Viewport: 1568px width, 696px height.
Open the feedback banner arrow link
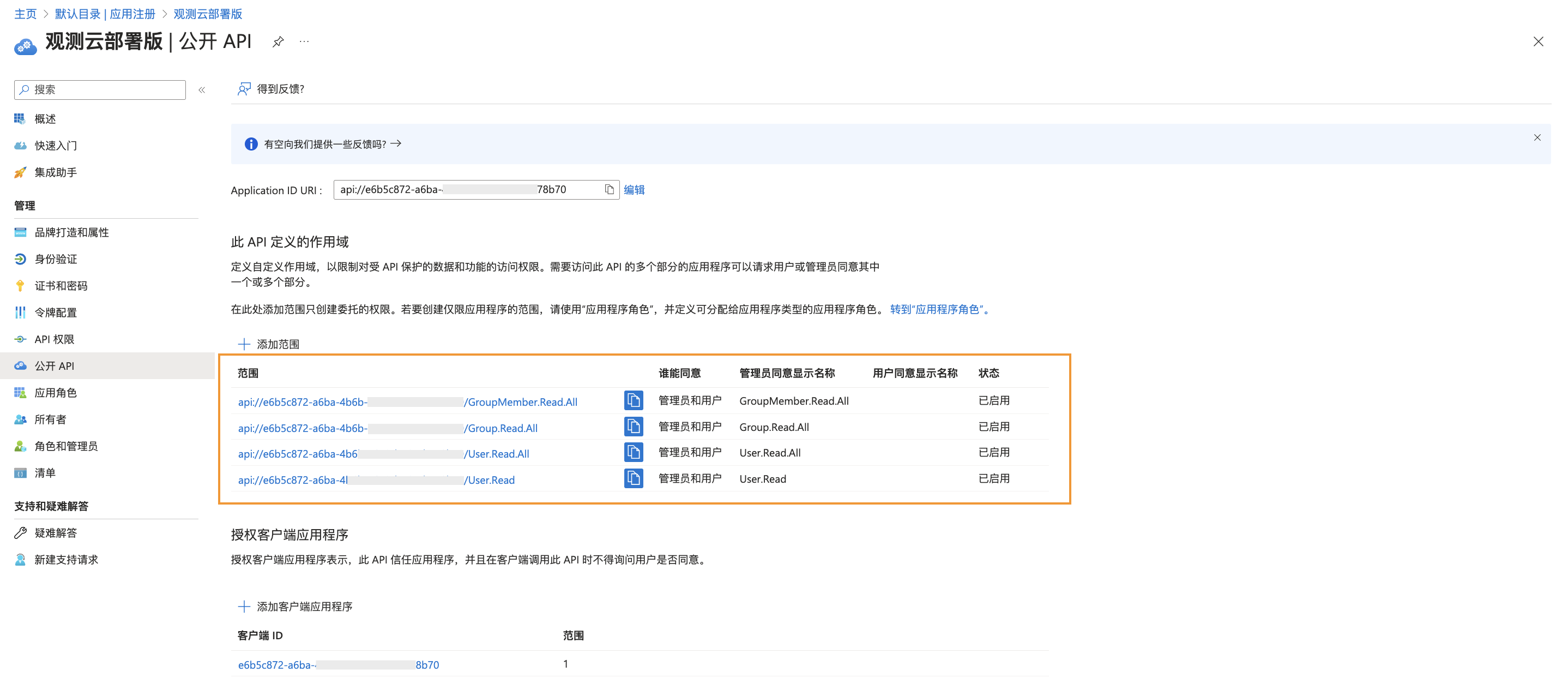[x=396, y=143]
